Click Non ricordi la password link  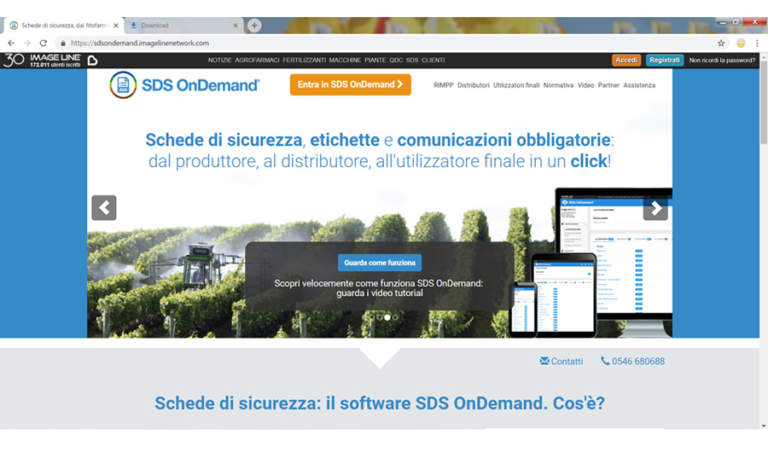pyautogui.click(x=722, y=60)
